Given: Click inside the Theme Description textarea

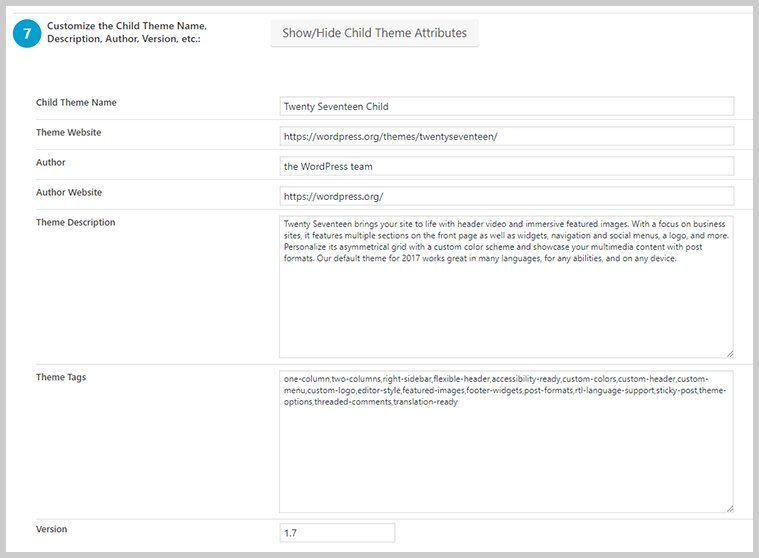Looking at the screenshot, I should point(506,287).
